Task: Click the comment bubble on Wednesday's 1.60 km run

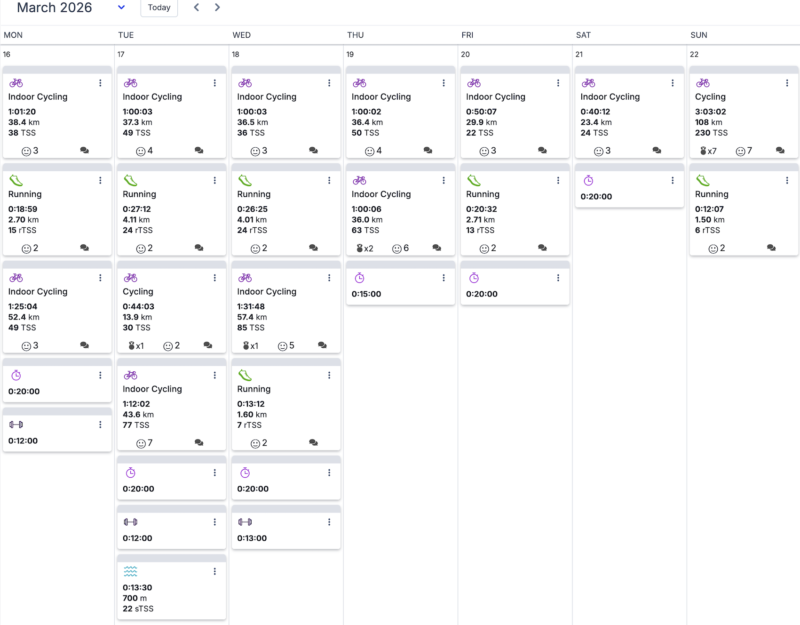Action: (313, 443)
